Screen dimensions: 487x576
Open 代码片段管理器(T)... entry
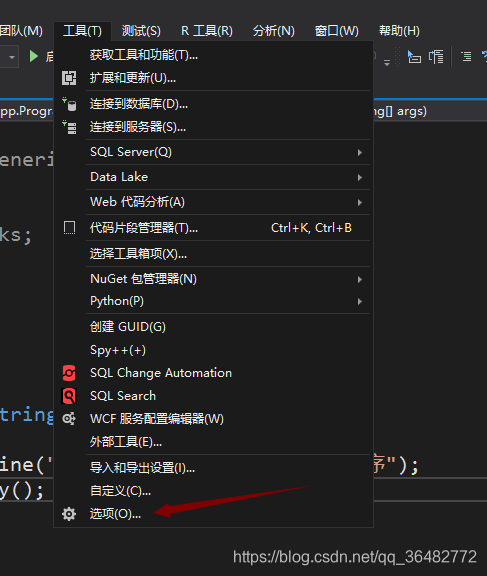tap(213, 228)
